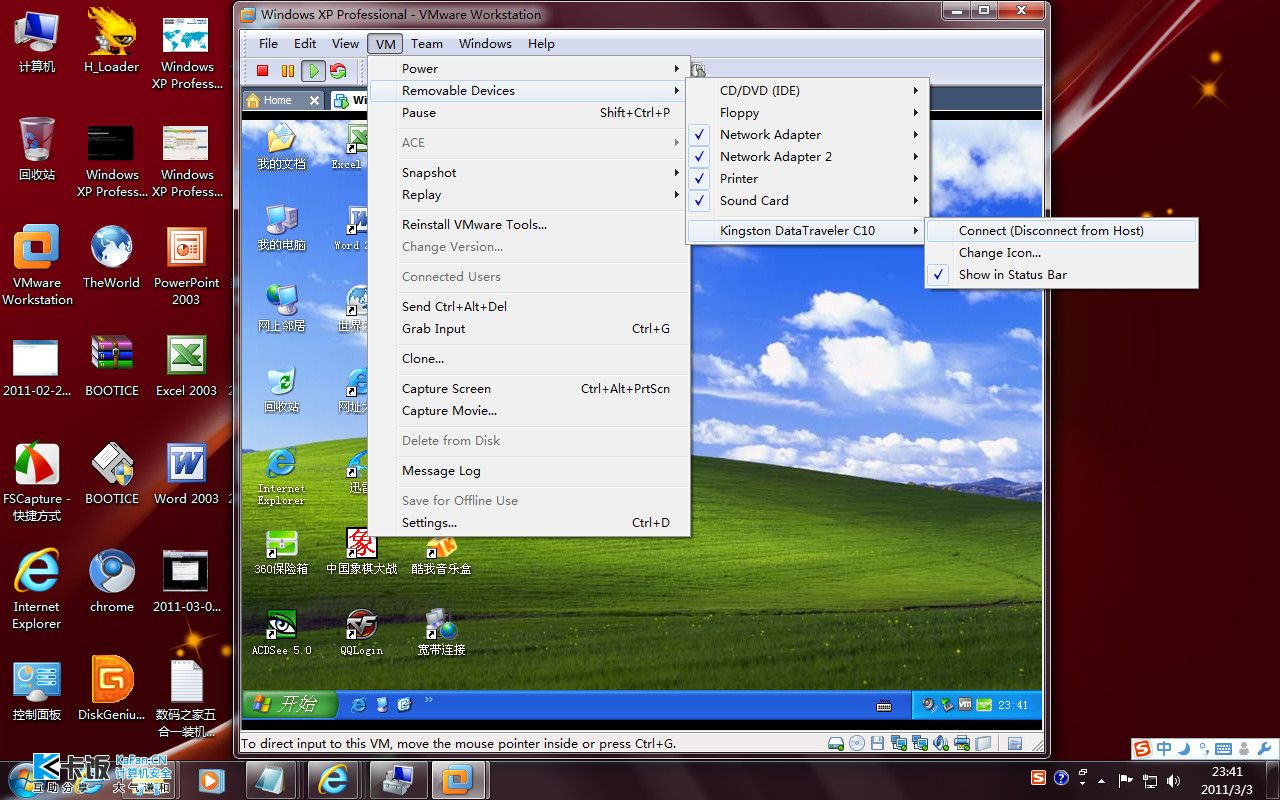1280x800 pixels.
Task: Expand Snapshot submenu
Action: pyautogui.click(x=528, y=172)
